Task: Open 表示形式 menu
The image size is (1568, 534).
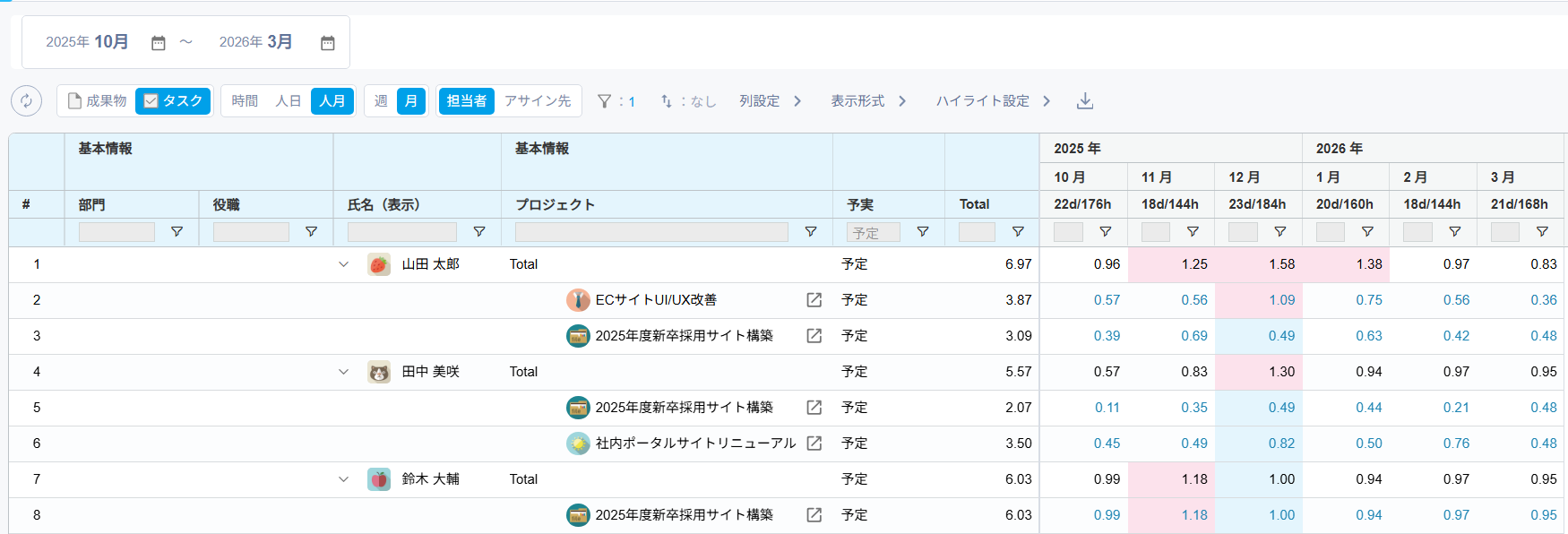Action: click(x=867, y=101)
